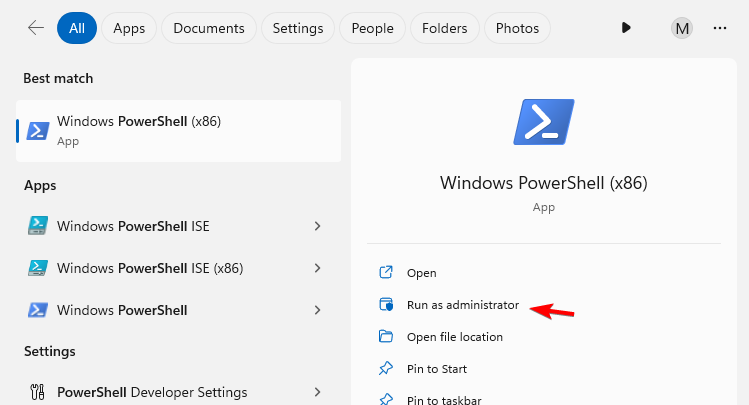
Task: Switch to the Documents filter tab
Action: 209,28
